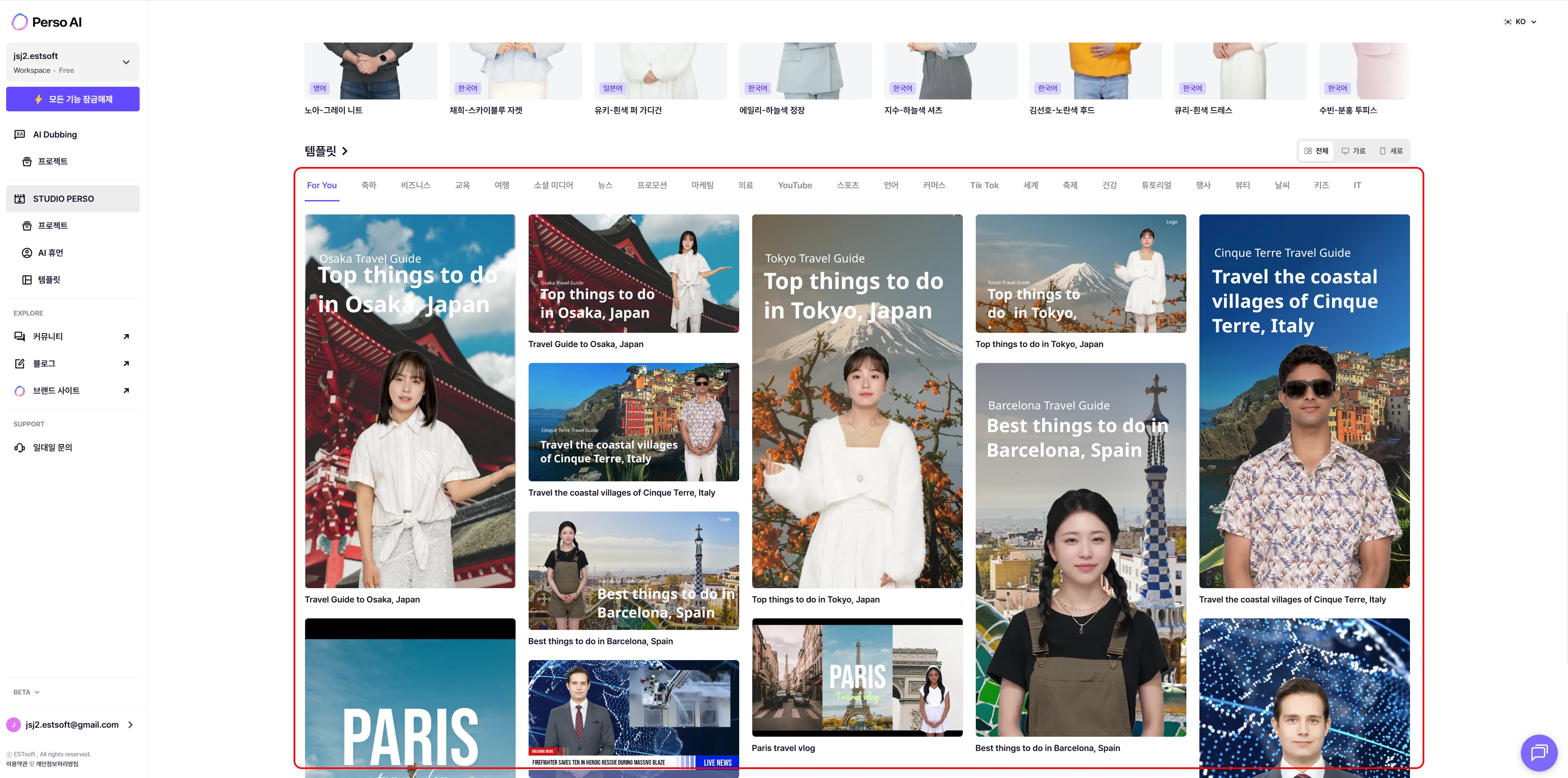Screen dimensions: 1568x778
Task: Open 템플릿 in the sidebar
Action: [49, 280]
